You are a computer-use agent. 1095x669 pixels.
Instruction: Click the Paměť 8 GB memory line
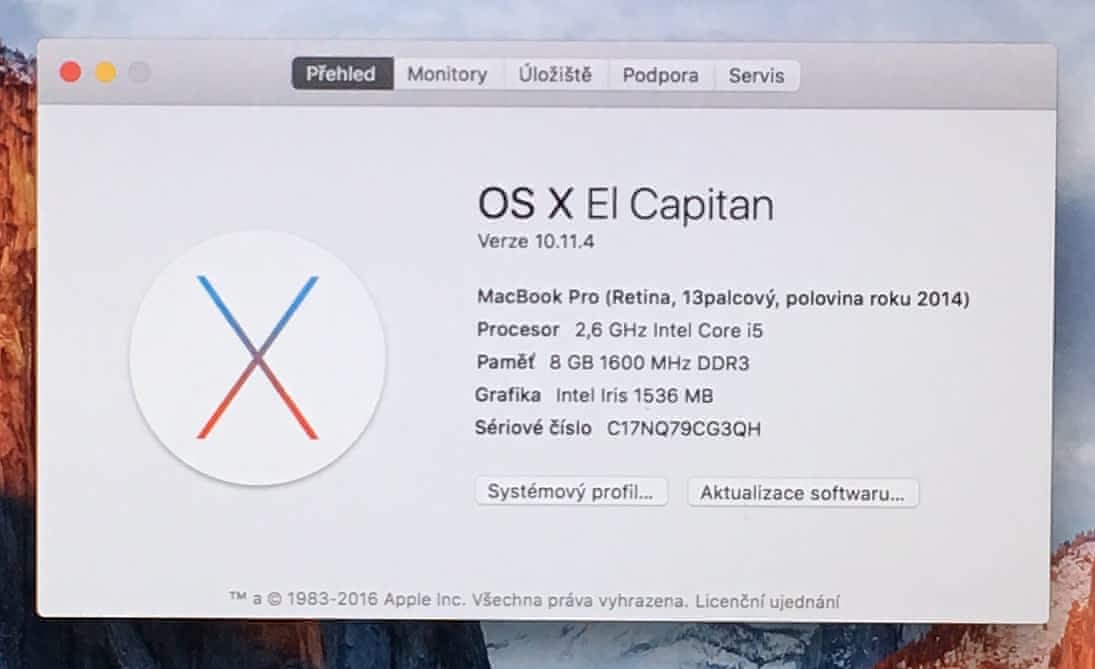point(612,362)
